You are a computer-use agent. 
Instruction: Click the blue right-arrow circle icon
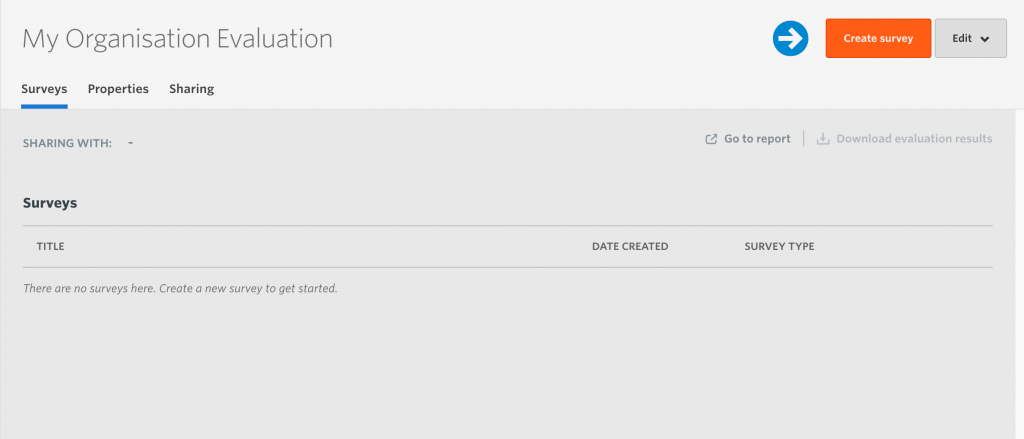click(790, 39)
